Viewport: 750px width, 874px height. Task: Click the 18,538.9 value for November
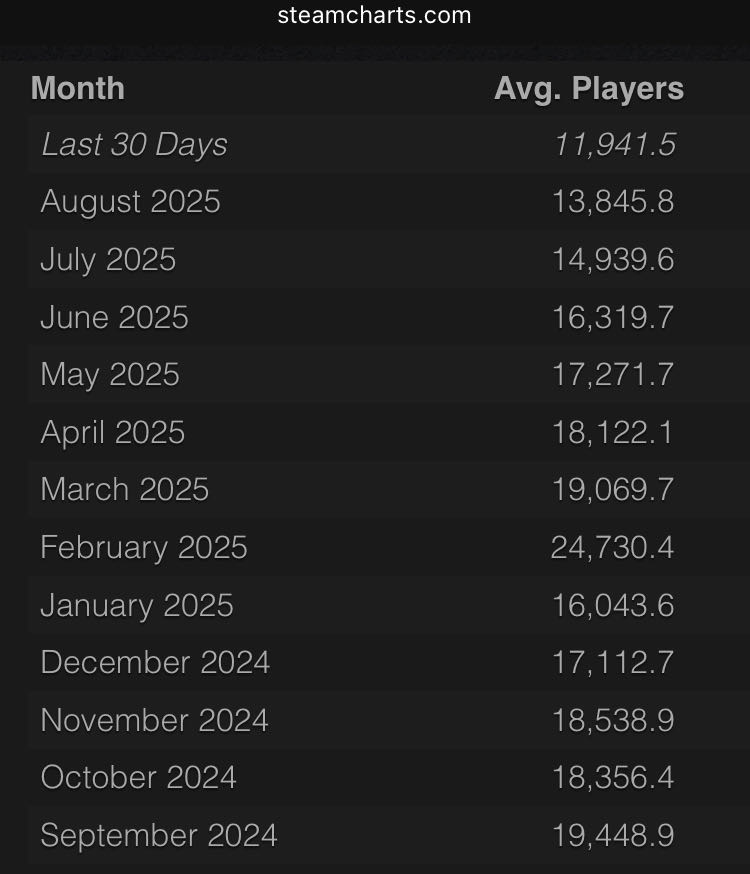(612, 720)
